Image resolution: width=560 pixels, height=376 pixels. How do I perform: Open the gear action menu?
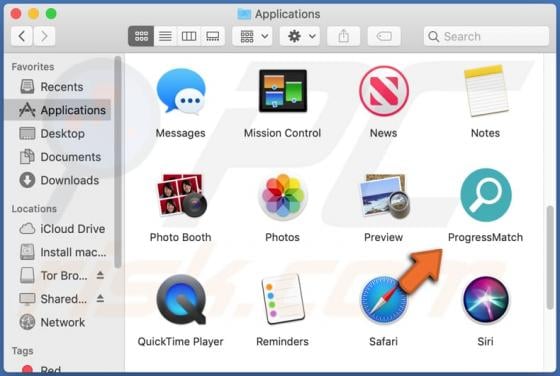click(300, 36)
